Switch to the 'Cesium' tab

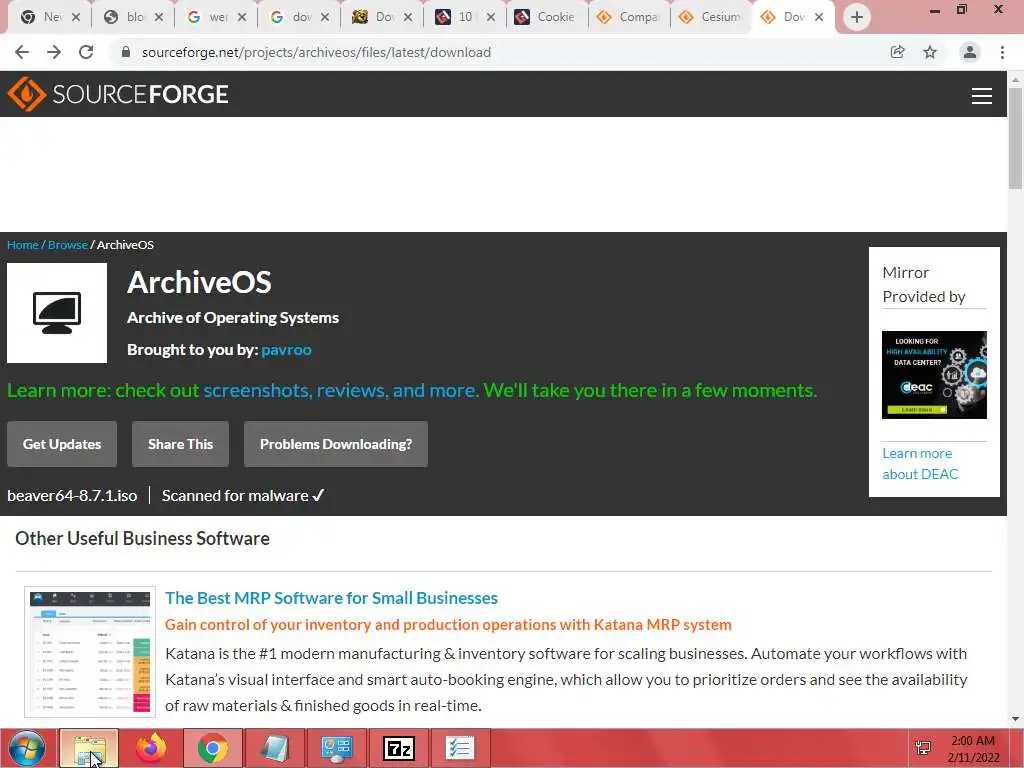[x=711, y=17]
